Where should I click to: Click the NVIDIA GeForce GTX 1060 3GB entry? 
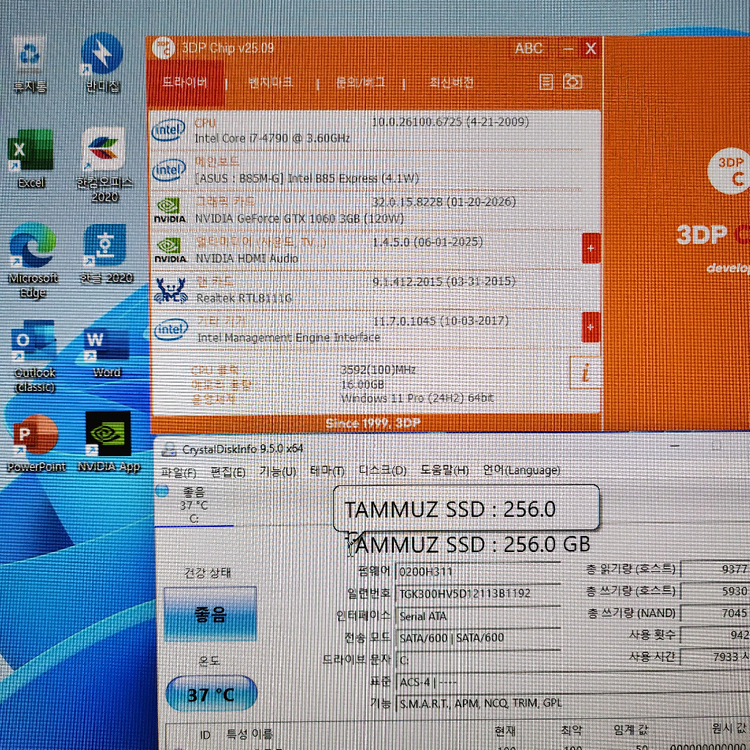[x=299, y=219]
